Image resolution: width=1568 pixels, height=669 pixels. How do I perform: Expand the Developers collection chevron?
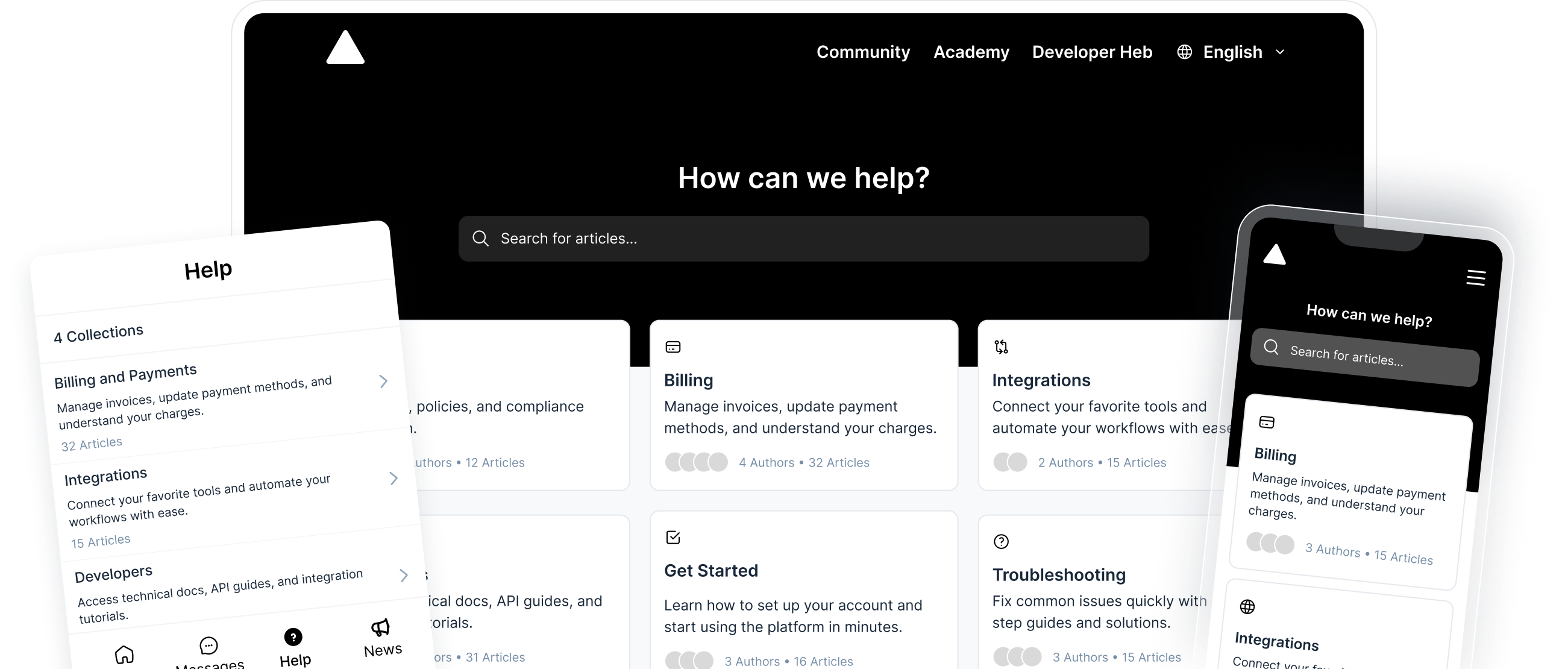pyautogui.click(x=404, y=575)
